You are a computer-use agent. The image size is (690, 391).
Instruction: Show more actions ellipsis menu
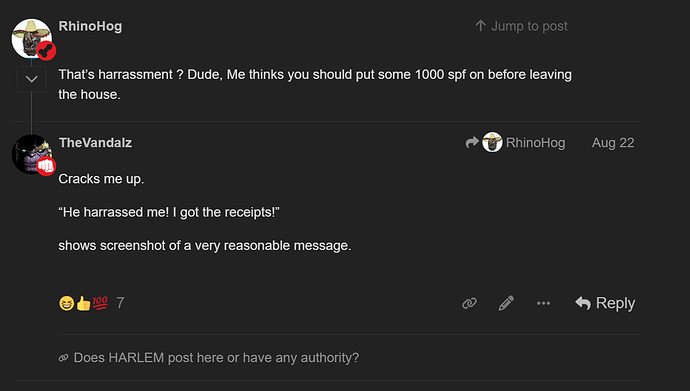[543, 303]
